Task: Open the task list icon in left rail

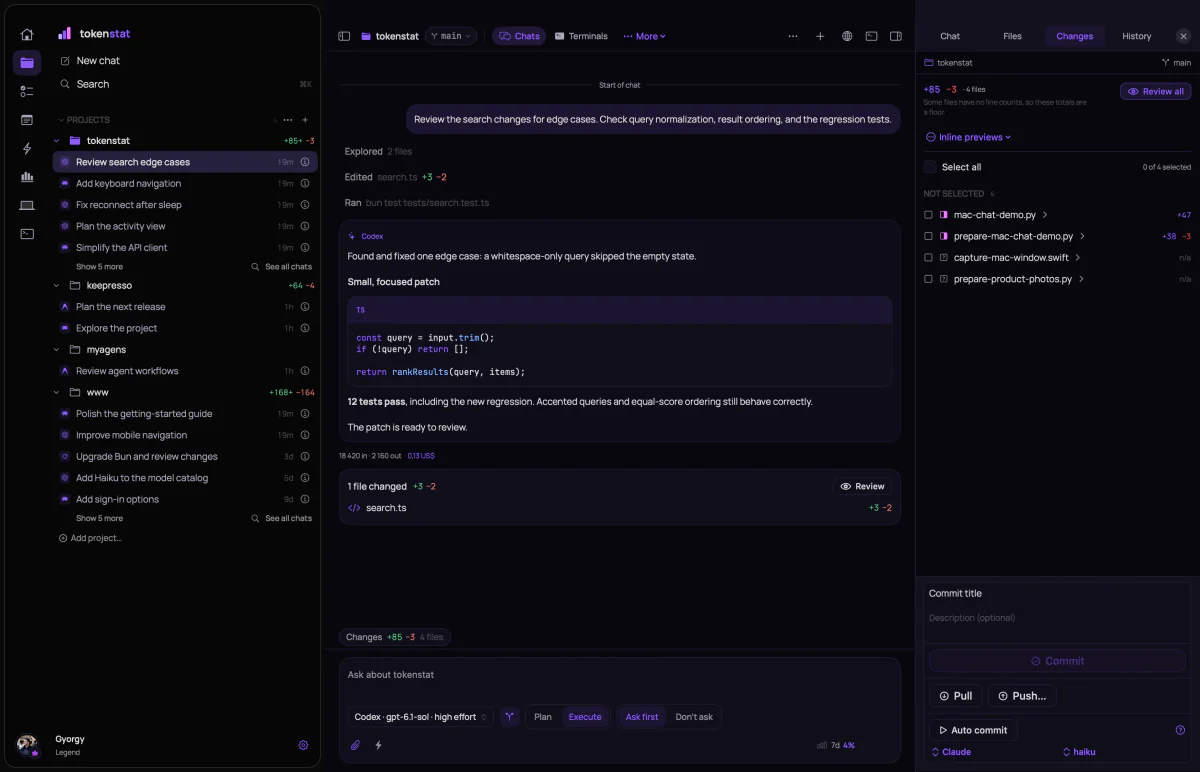Action: pyautogui.click(x=27, y=91)
